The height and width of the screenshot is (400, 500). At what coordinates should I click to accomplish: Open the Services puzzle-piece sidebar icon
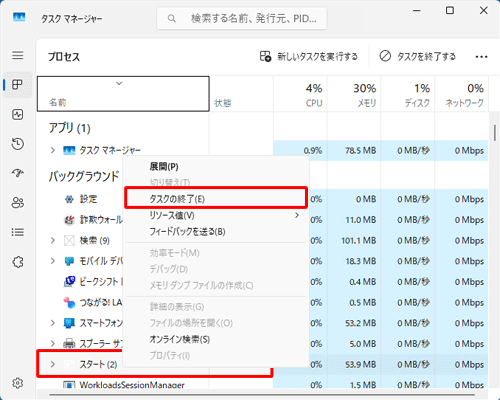[18, 262]
